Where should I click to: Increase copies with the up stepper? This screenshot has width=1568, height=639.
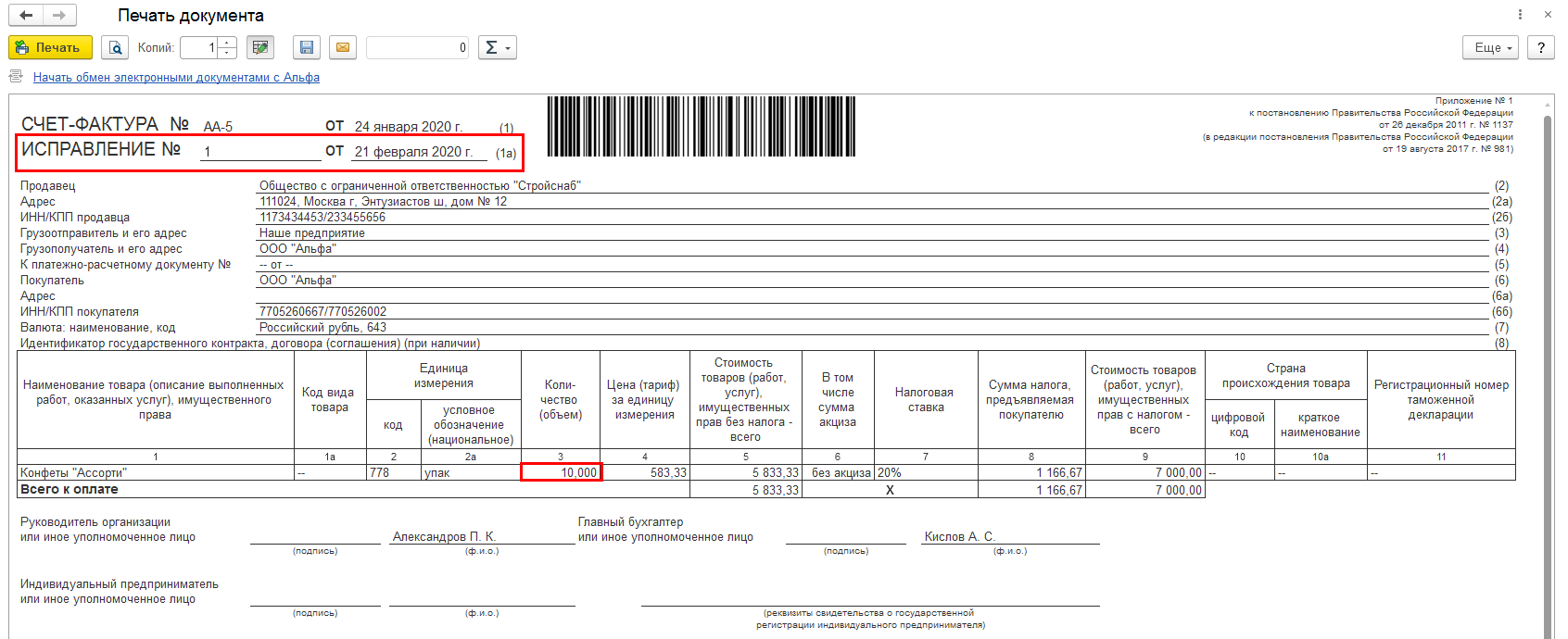click(x=228, y=43)
